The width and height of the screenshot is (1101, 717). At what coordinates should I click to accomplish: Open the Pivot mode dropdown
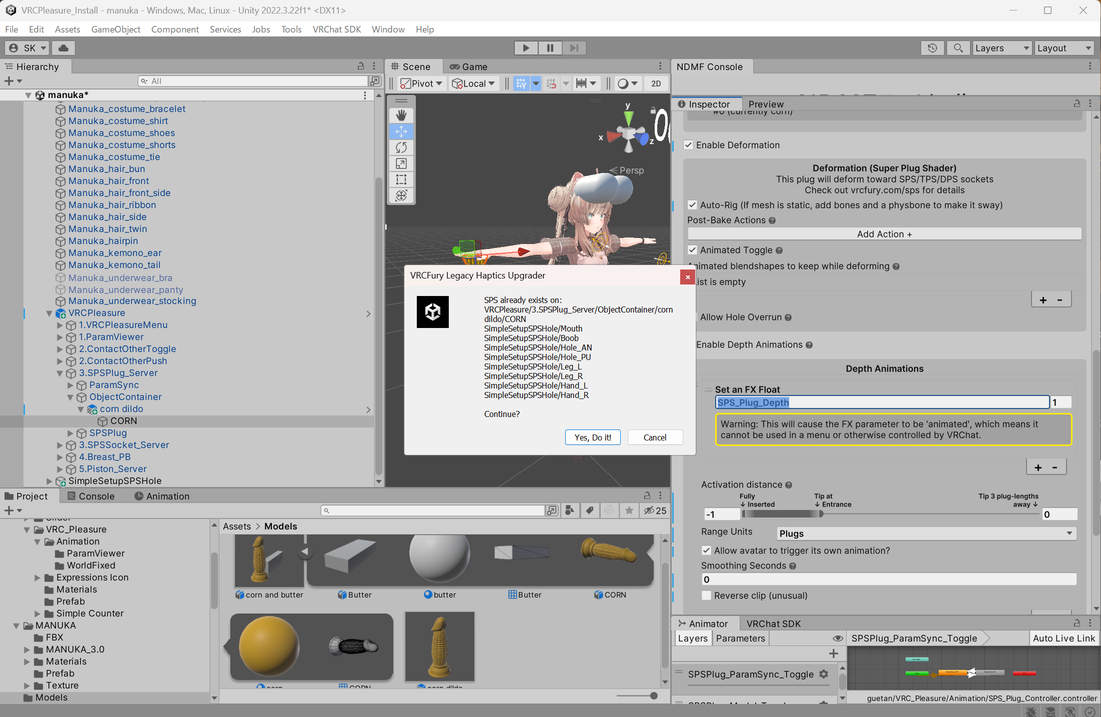click(421, 84)
